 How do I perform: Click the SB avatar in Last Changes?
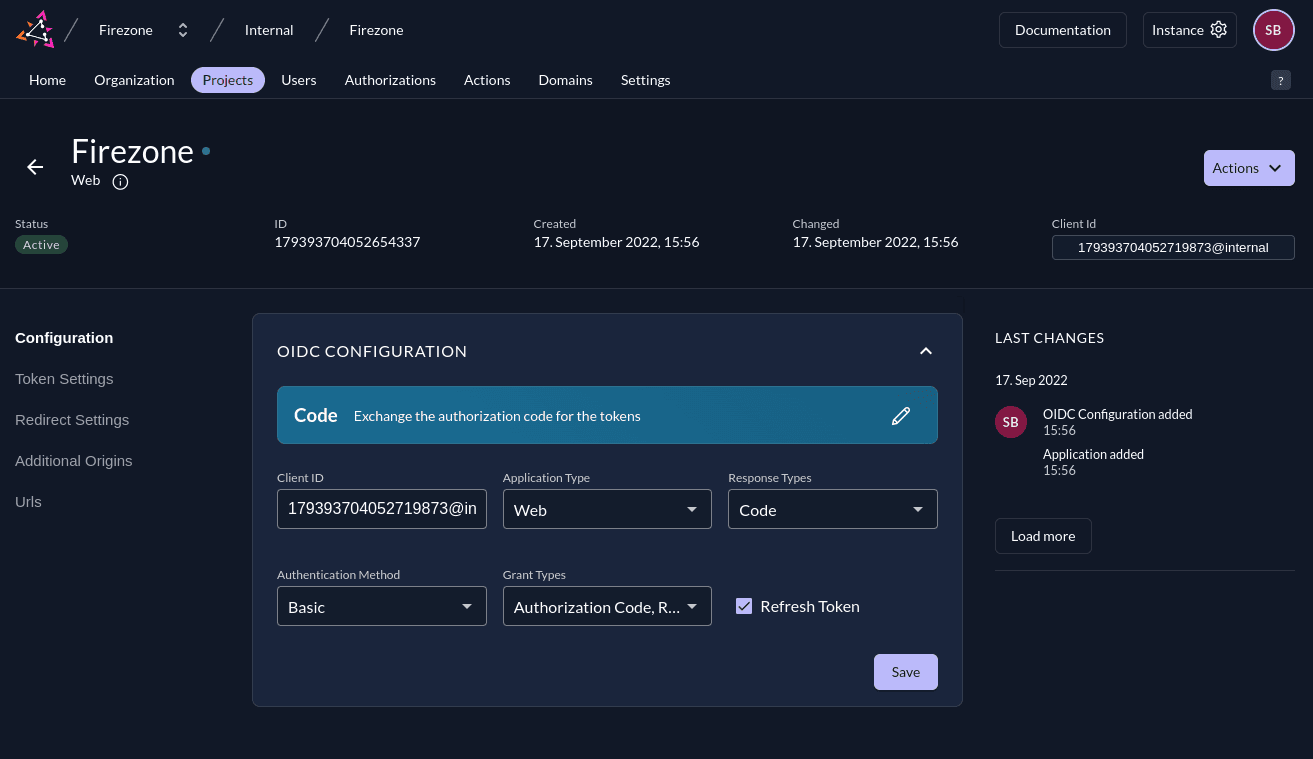(1010, 422)
